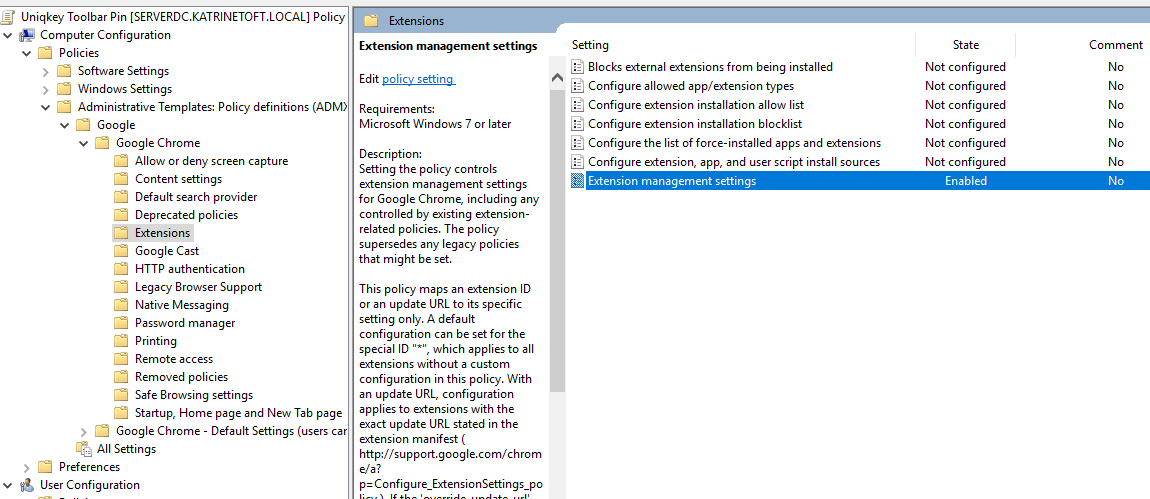Click the Extension management settings heading in description pane
This screenshot has height=499, width=1150.
[448, 46]
